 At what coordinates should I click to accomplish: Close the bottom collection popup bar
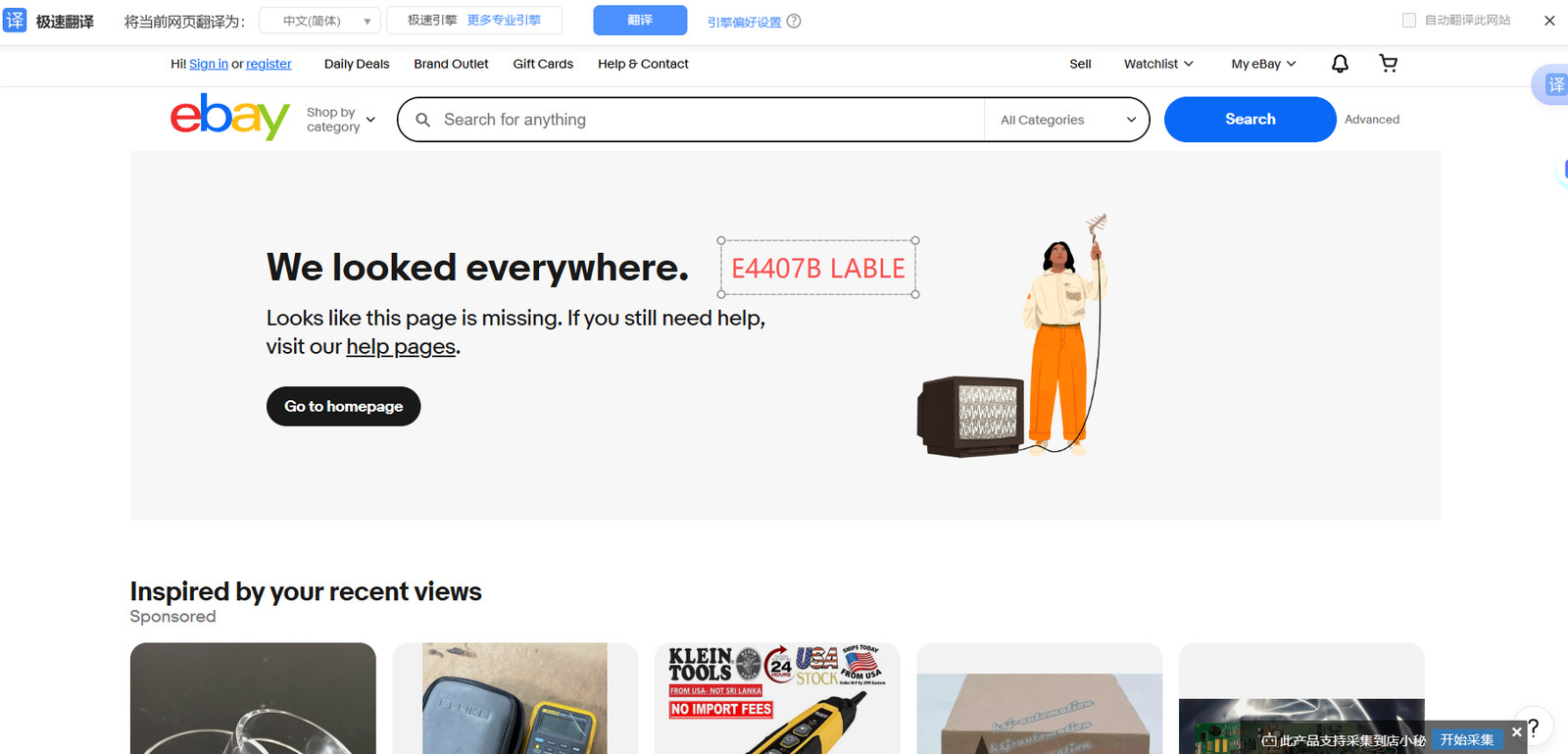(1516, 732)
